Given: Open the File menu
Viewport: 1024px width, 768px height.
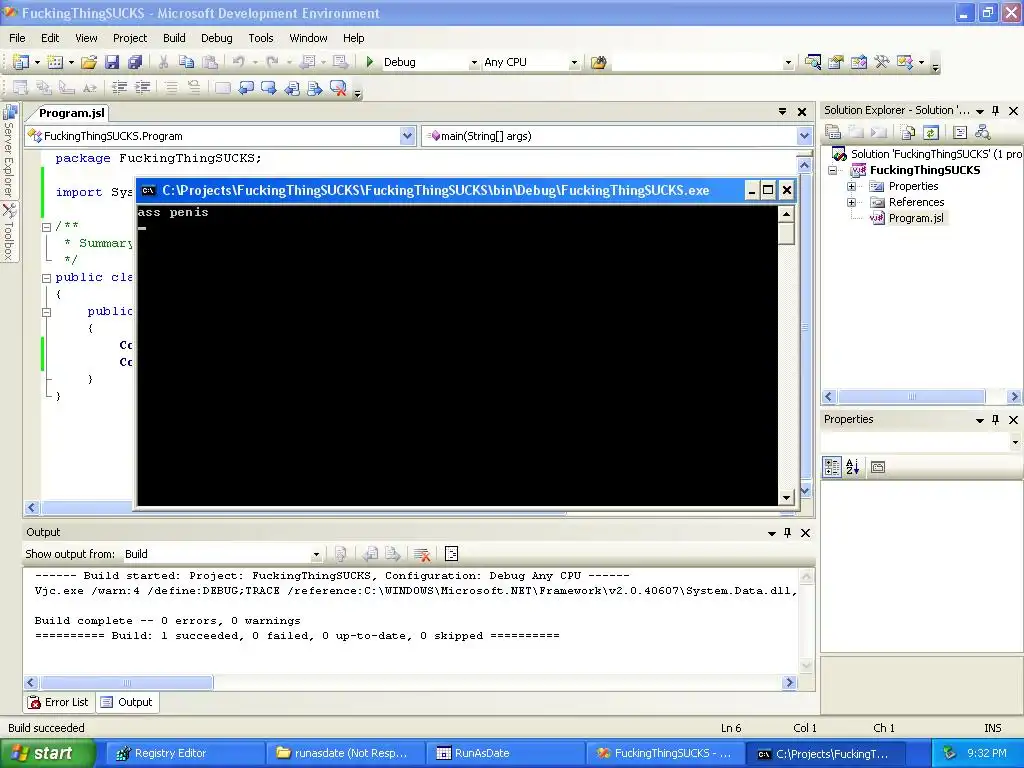Looking at the screenshot, I should tap(18, 38).
